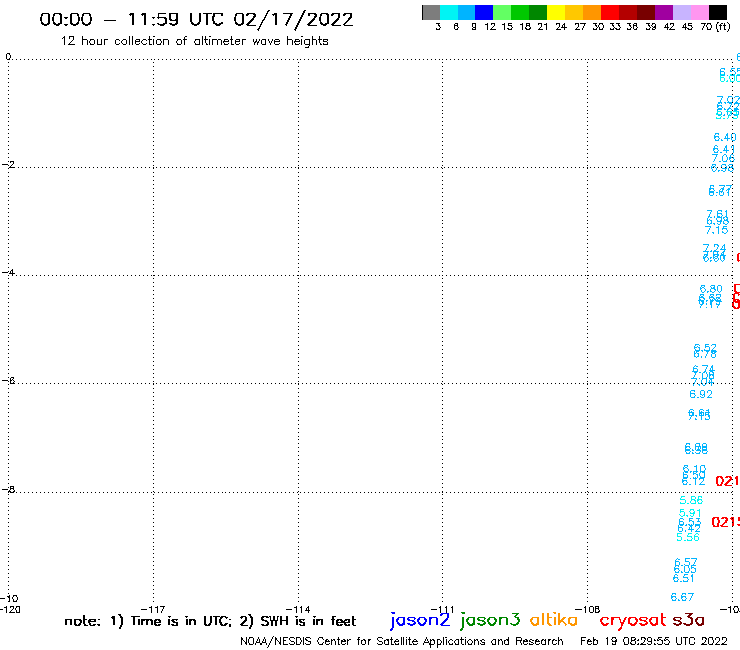Click the 5.91 wave height value
Image resolution: width=740 pixels, height=650 pixels.
point(690,513)
